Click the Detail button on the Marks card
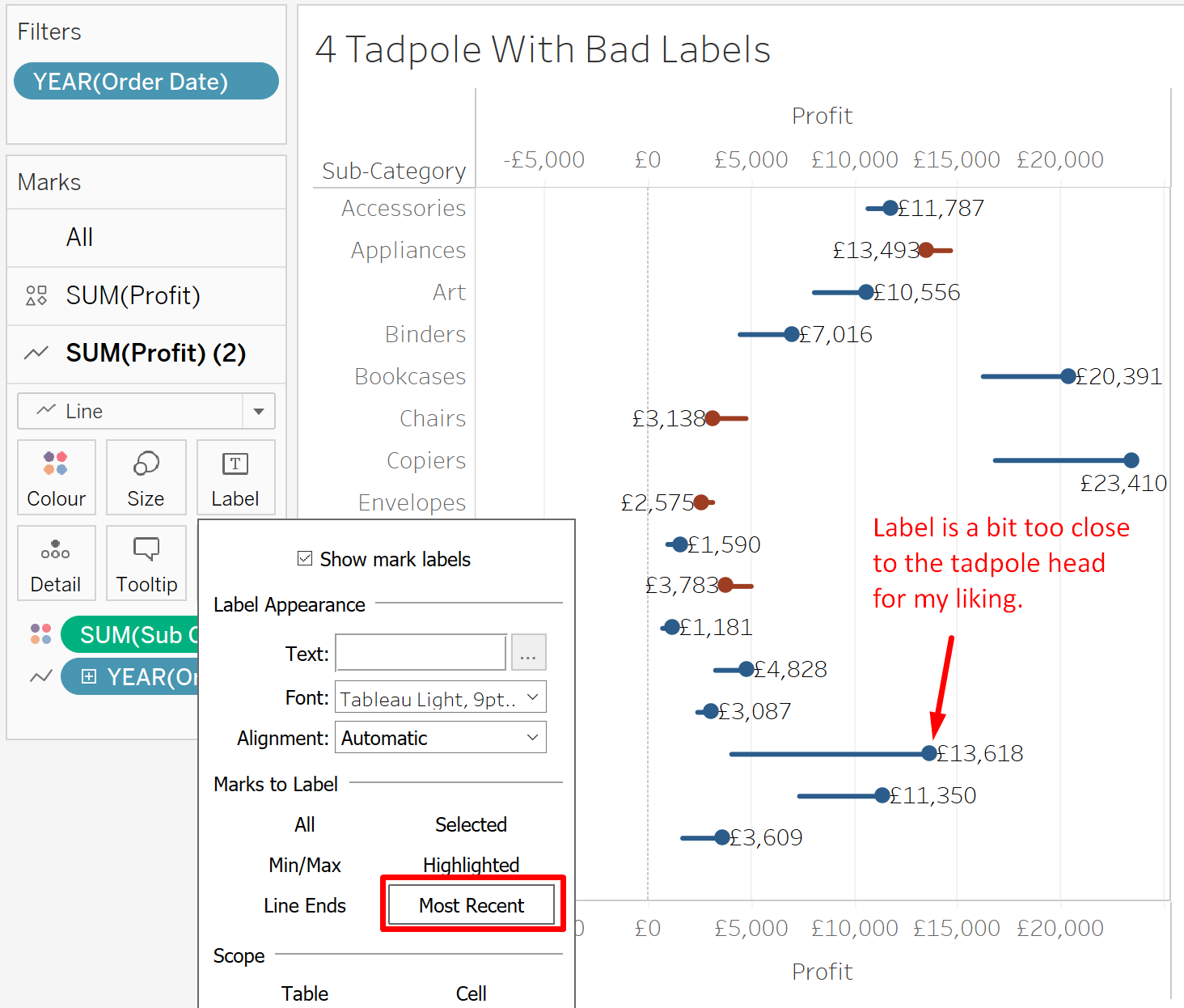Viewport: 1184px width, 1008px height. [56, 563]
